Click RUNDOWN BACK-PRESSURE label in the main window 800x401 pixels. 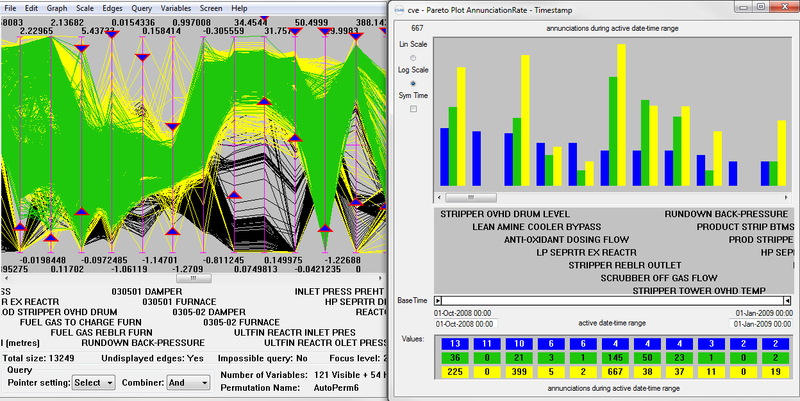pos(143,343)
